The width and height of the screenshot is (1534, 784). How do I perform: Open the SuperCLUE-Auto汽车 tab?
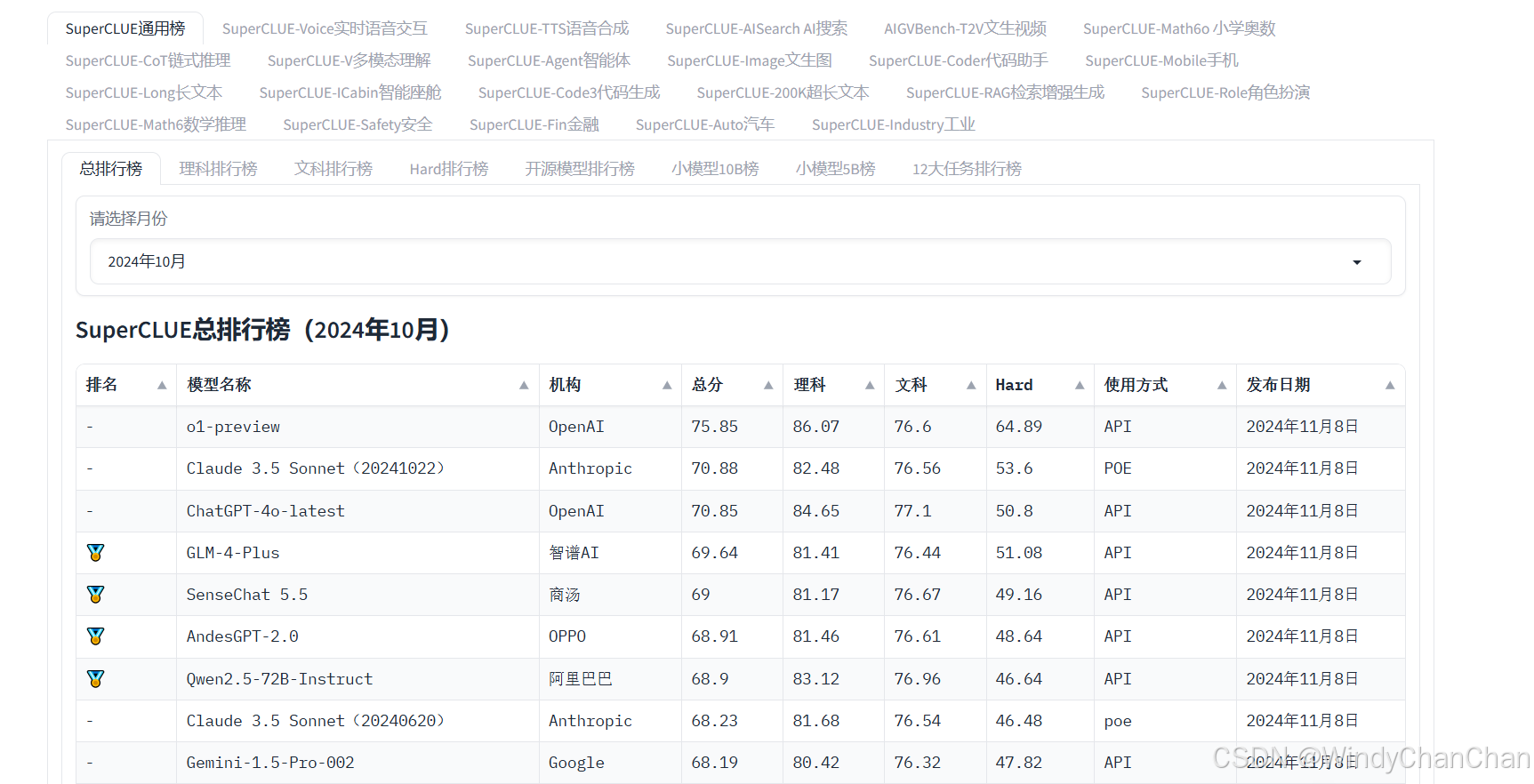pyautogui.click(x=705, y=124)
